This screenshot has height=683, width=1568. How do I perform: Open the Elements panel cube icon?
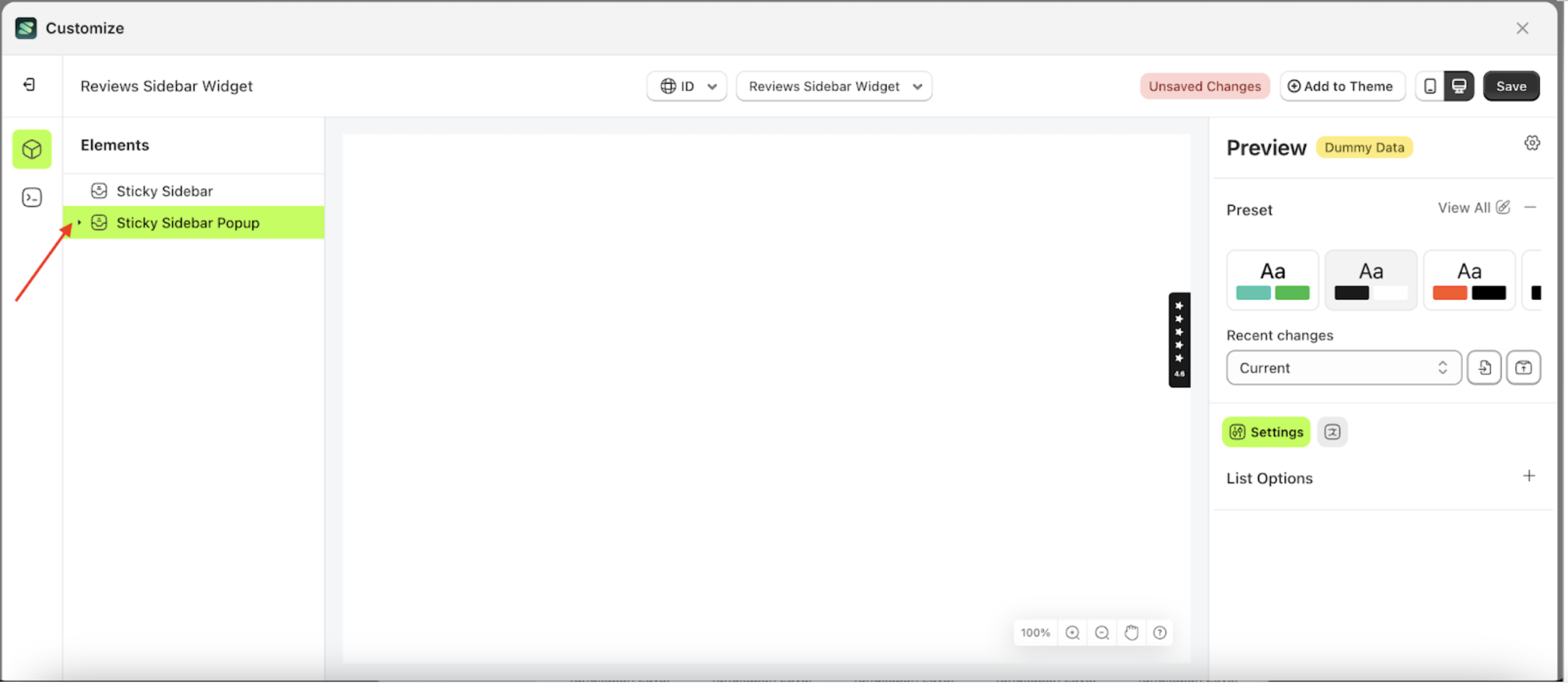tap(31, 149)
